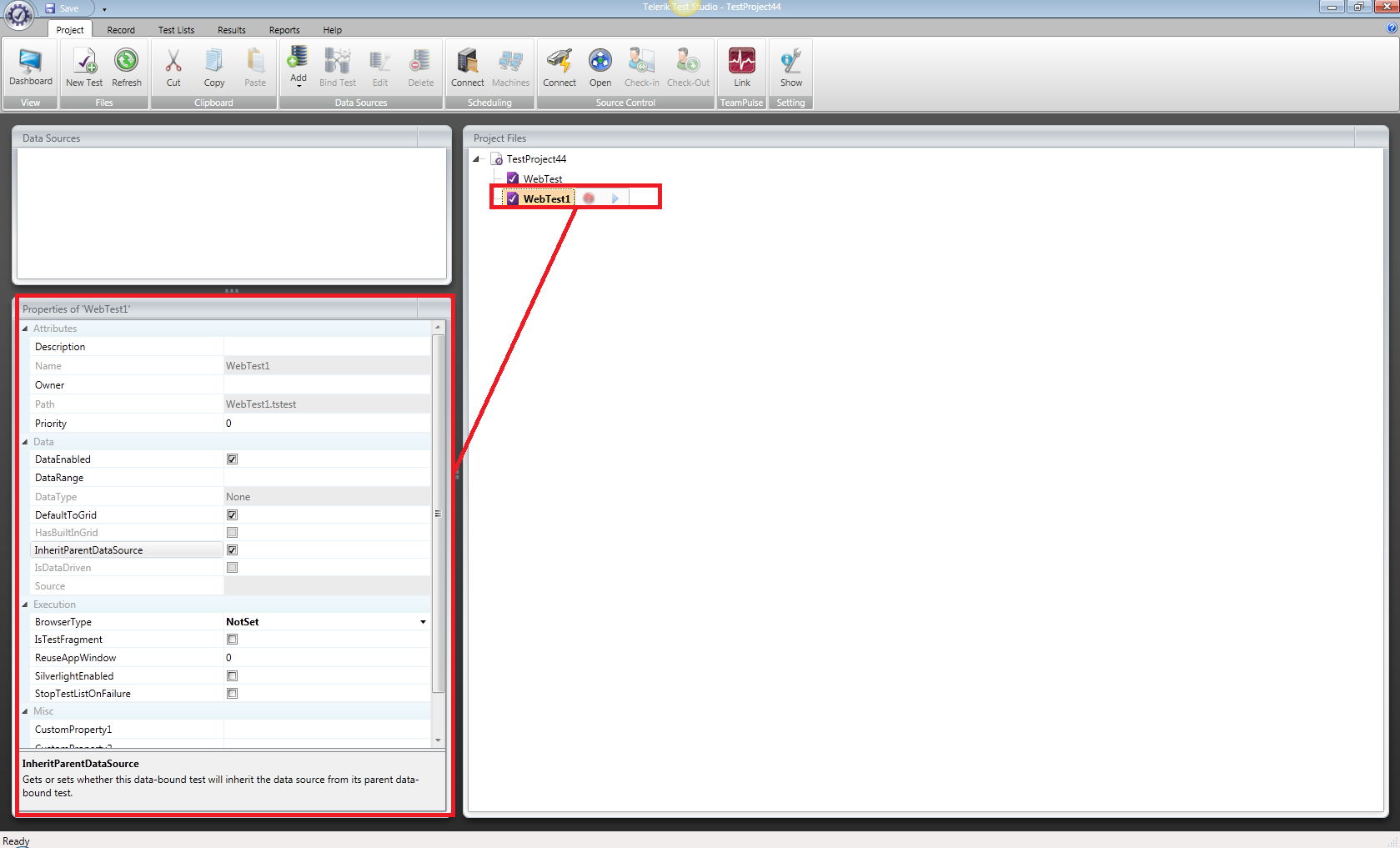Select the WebTest1 test in Project Files

tap(547, 198)
